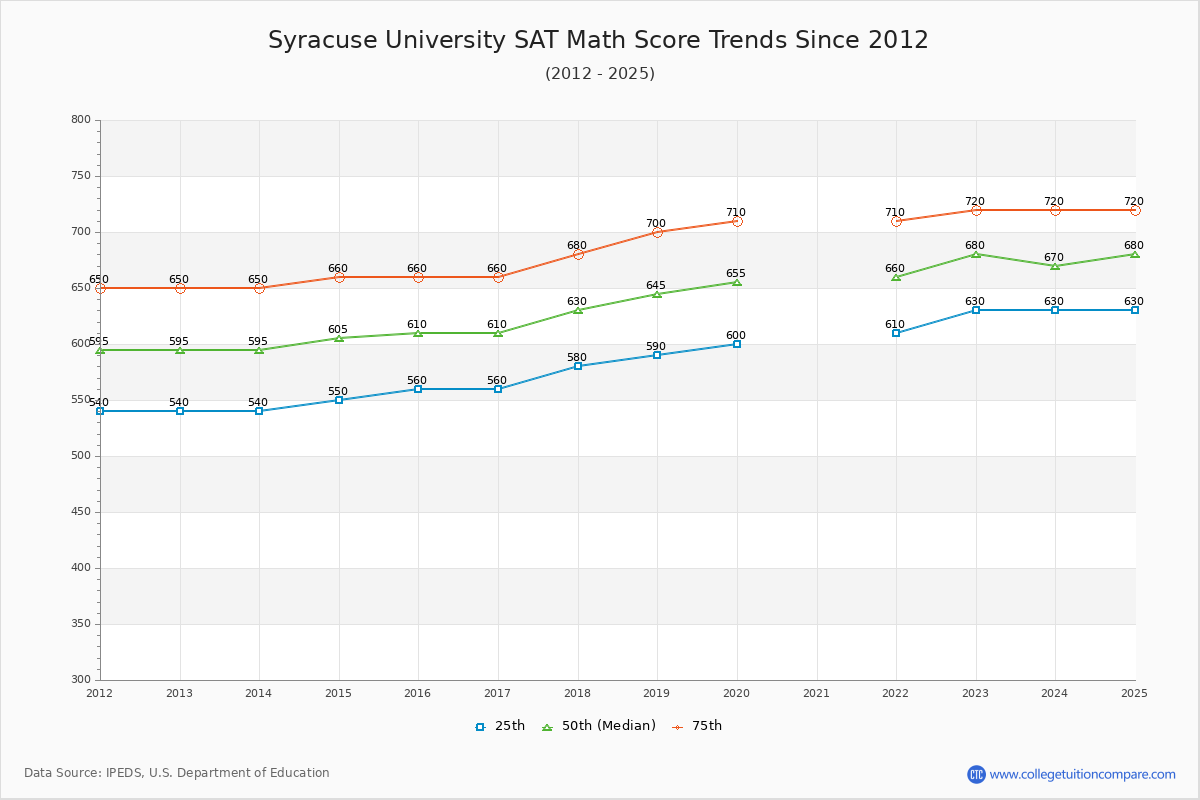Click the Data Source IPEDS text
Viewport: 1200px width, 800px height.
(177, 773)
